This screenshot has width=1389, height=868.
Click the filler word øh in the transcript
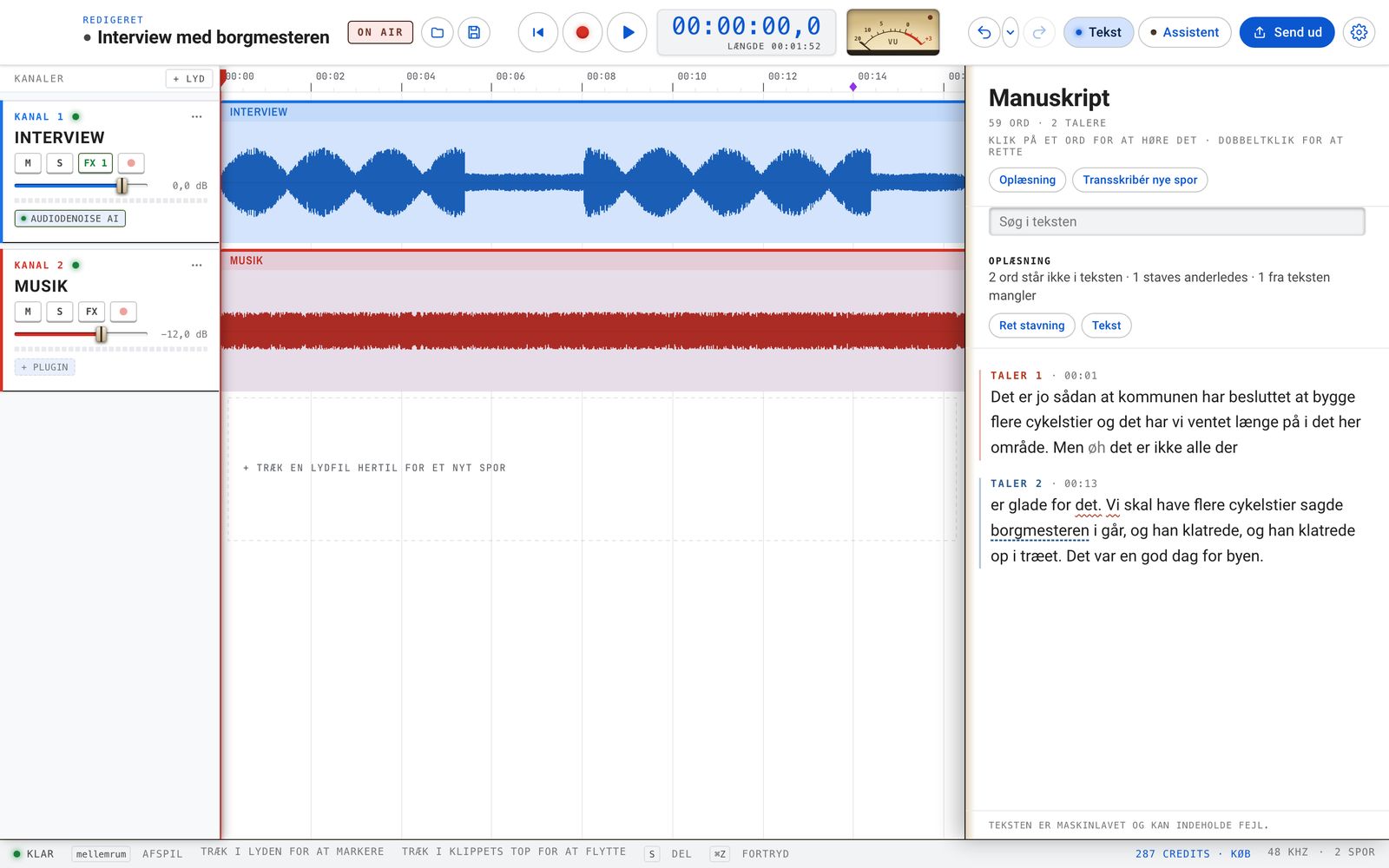click(1096, 448)
